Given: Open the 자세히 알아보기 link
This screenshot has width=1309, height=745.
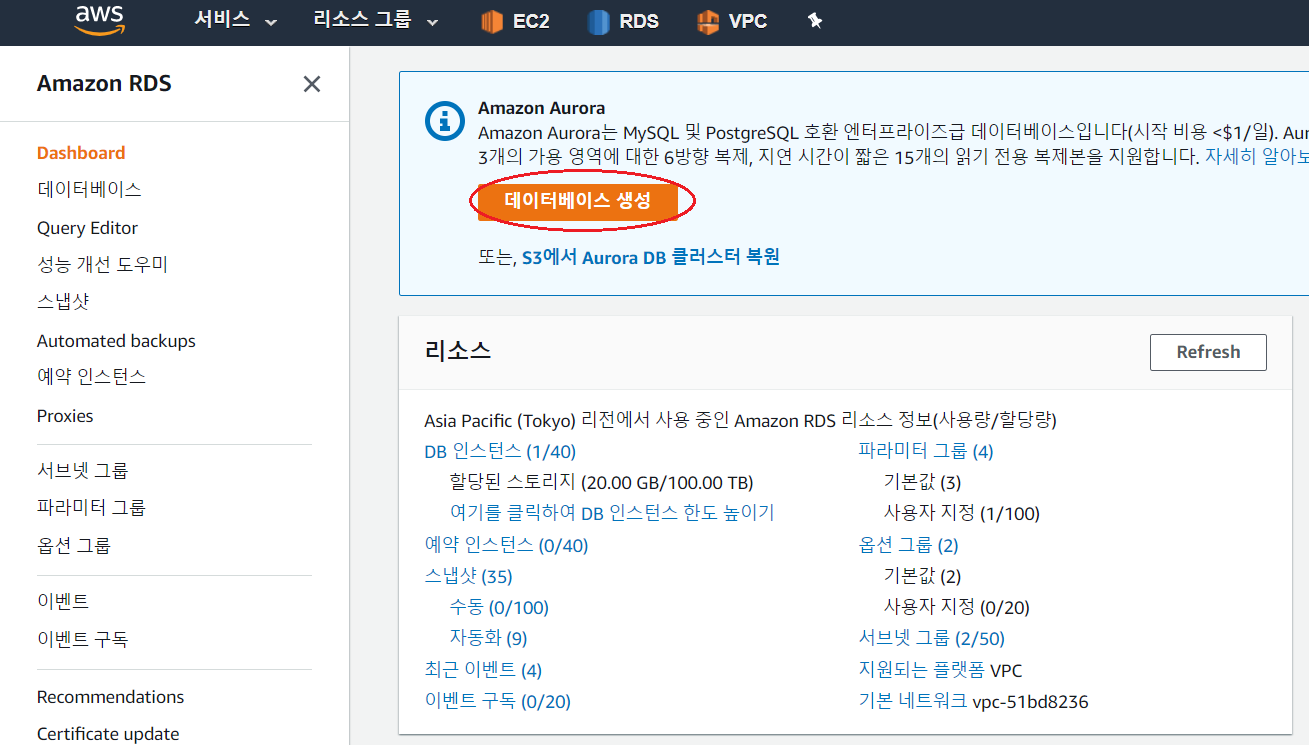Looking at the screenshot, I should [x=1257, y=156].
